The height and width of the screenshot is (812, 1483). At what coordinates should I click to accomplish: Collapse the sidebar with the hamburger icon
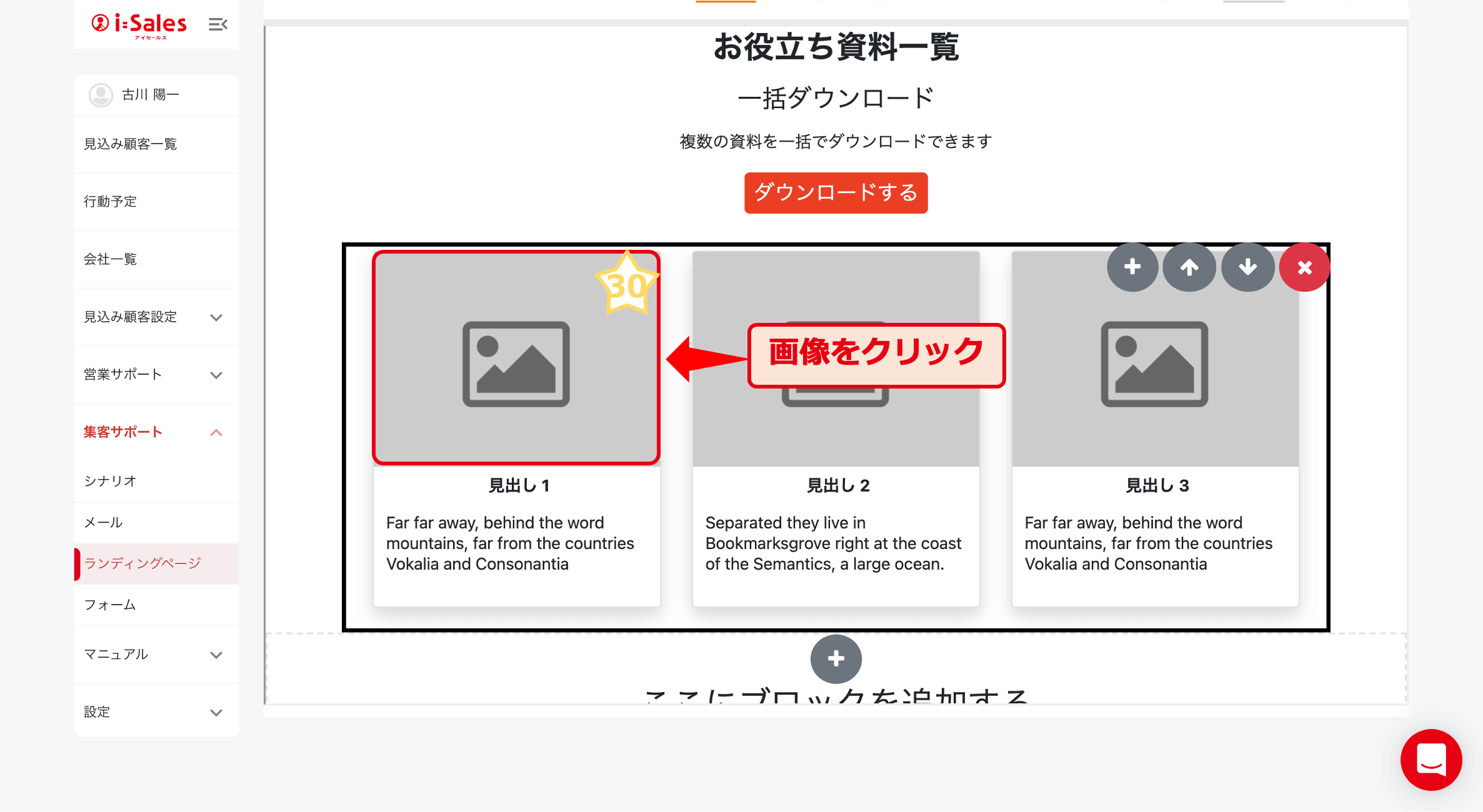[x=217, y=24]
